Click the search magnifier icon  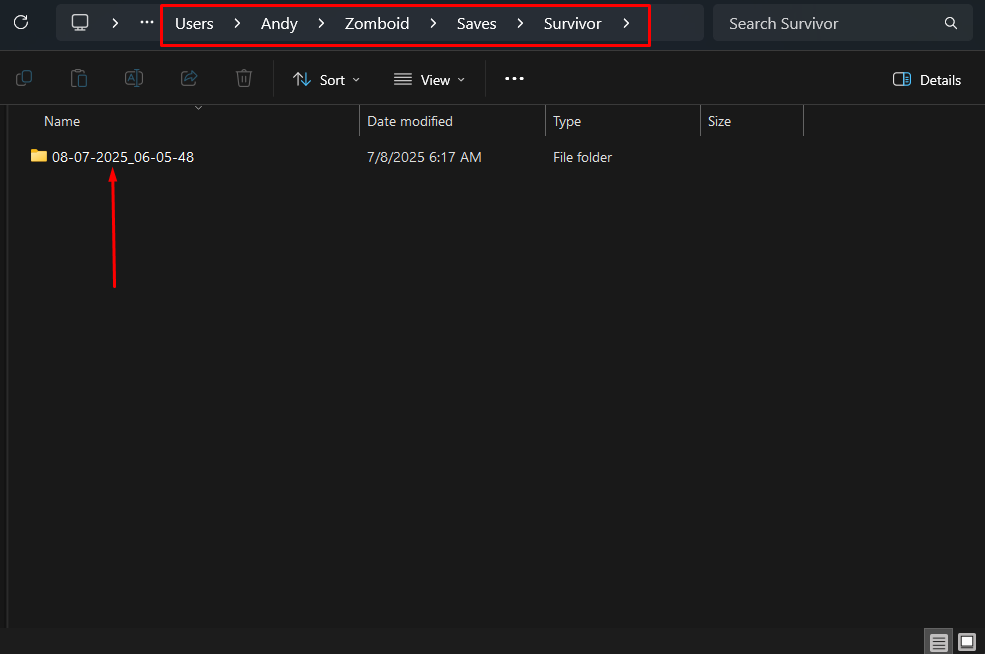tap(950, 23)
